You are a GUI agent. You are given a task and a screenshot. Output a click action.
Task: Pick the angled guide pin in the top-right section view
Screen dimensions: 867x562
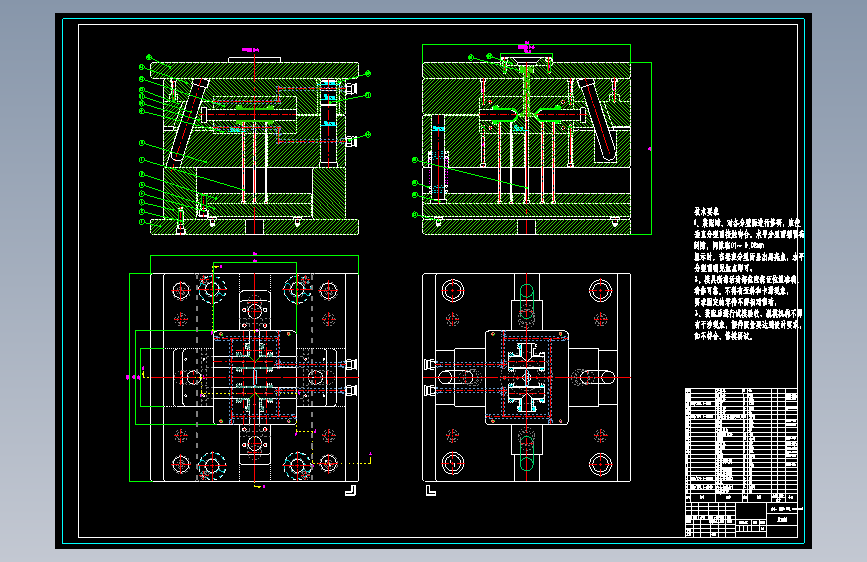(x=597, y=119)
